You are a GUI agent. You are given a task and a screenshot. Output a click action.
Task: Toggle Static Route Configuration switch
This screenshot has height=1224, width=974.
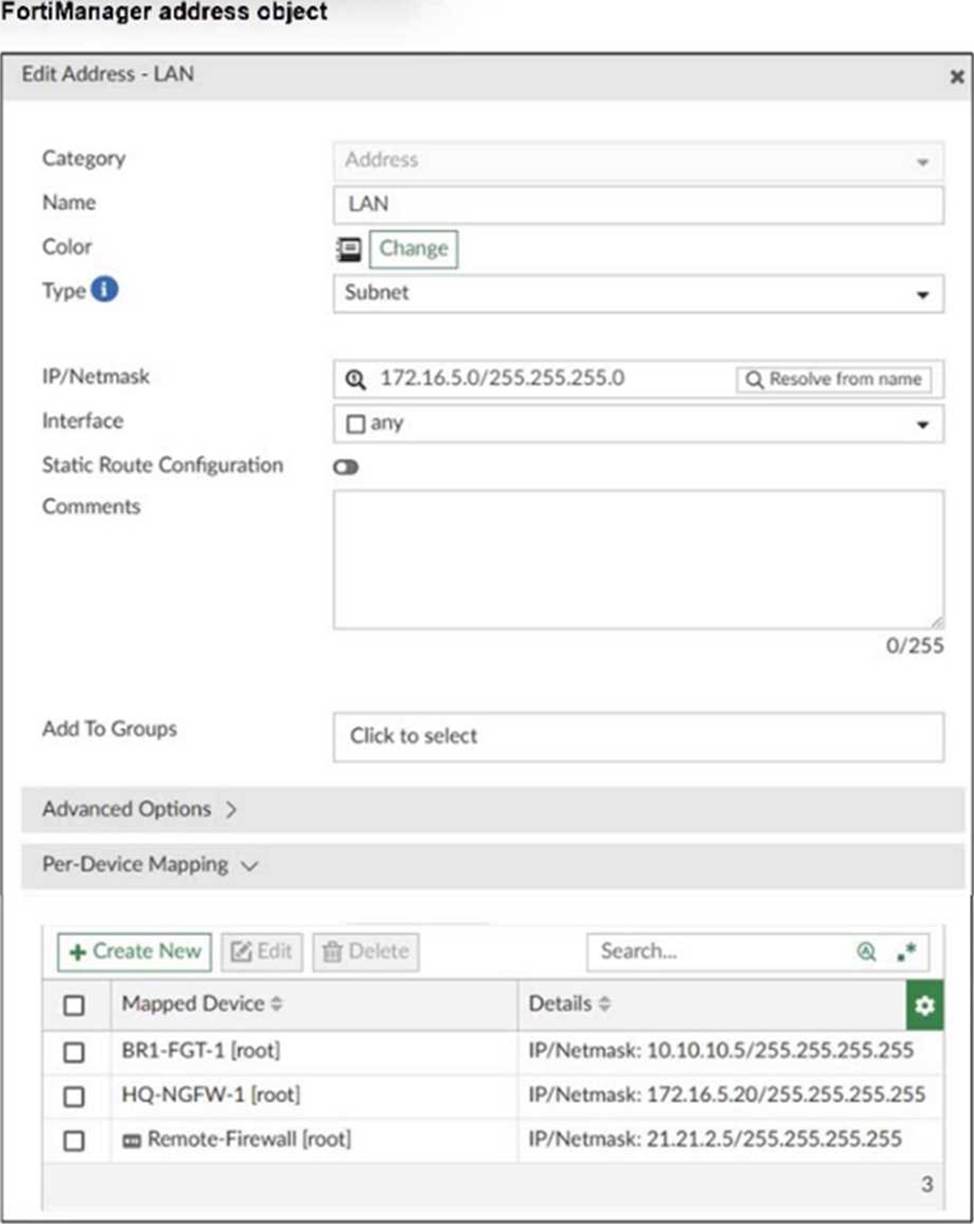346,467
